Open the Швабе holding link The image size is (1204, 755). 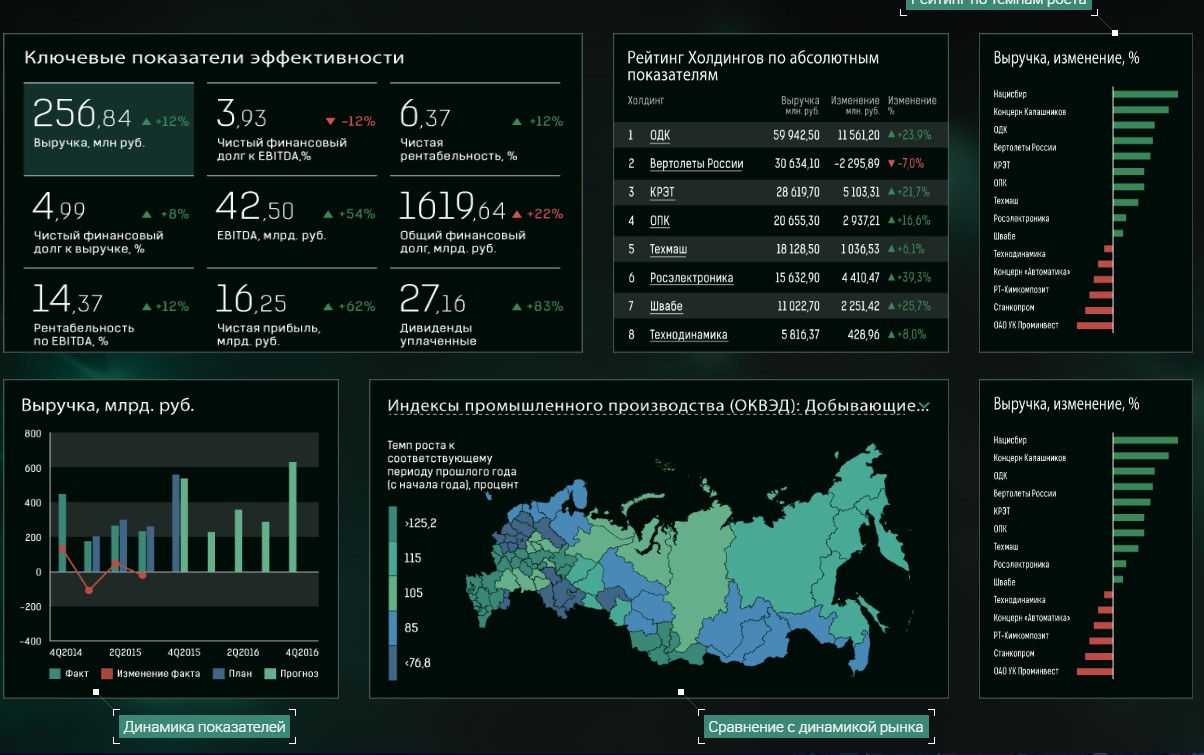point(666,306)
